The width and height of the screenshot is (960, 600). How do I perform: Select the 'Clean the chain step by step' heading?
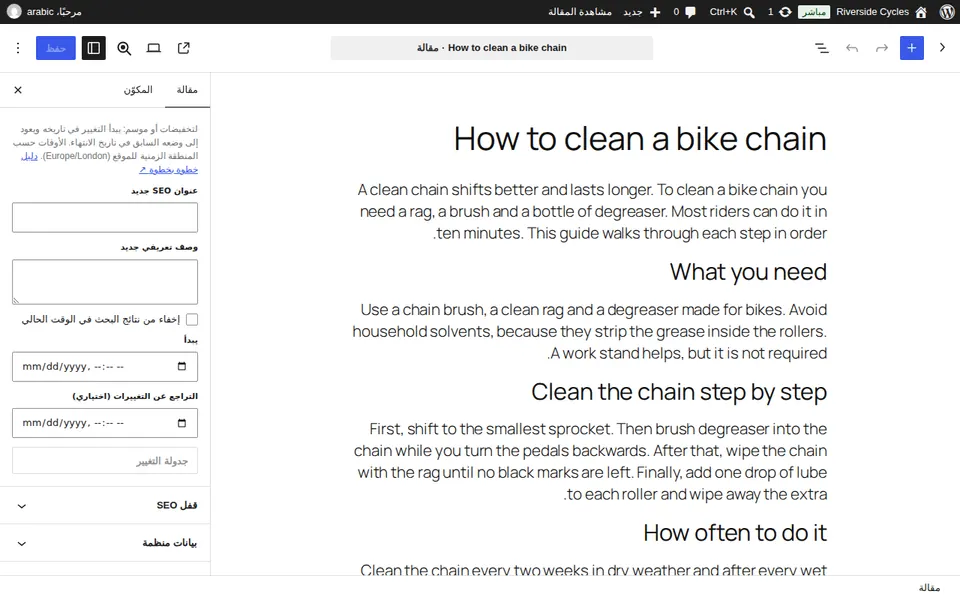coord(679,392)
